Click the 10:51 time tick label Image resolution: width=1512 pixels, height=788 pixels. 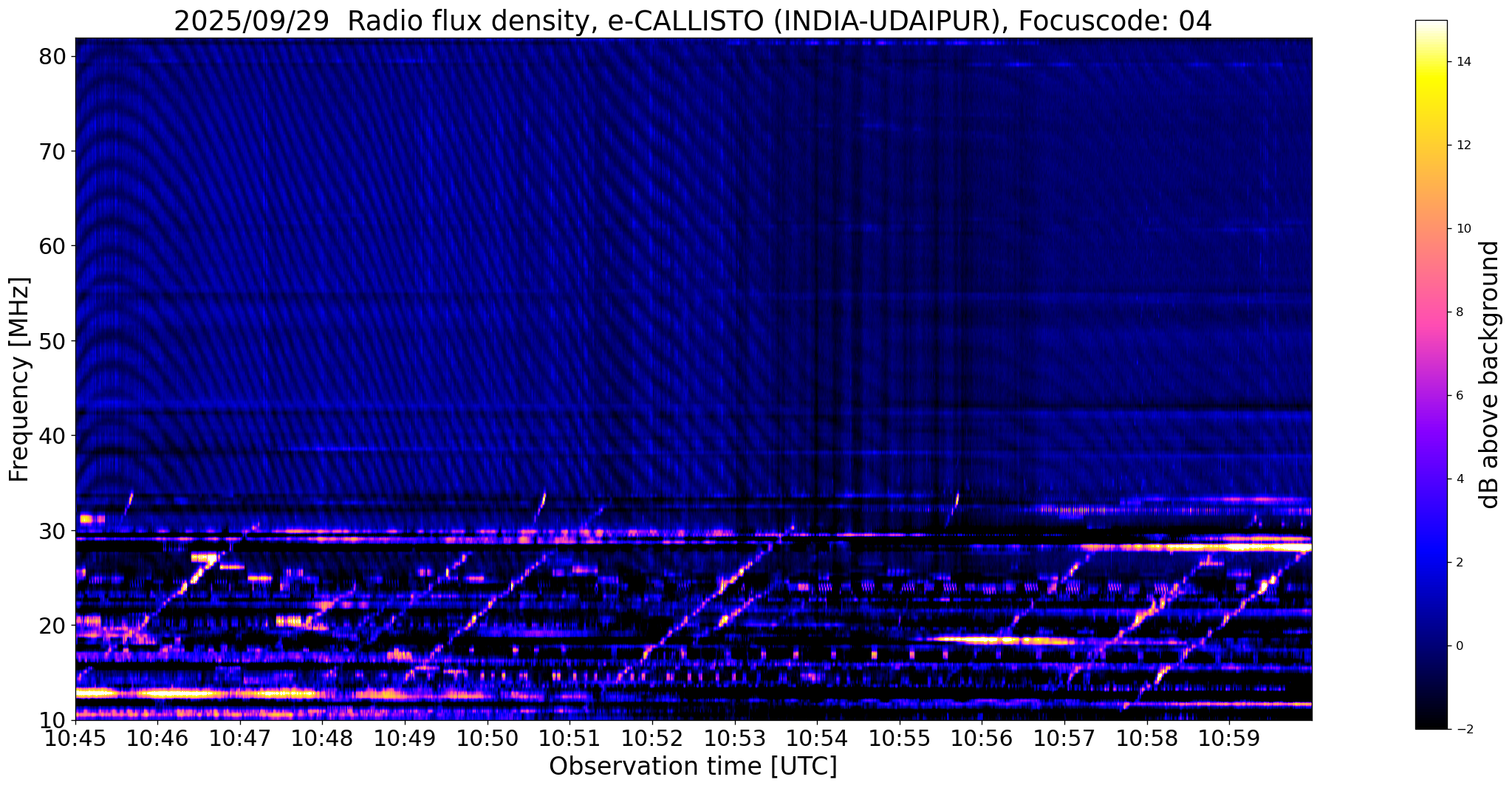point(570,739)
